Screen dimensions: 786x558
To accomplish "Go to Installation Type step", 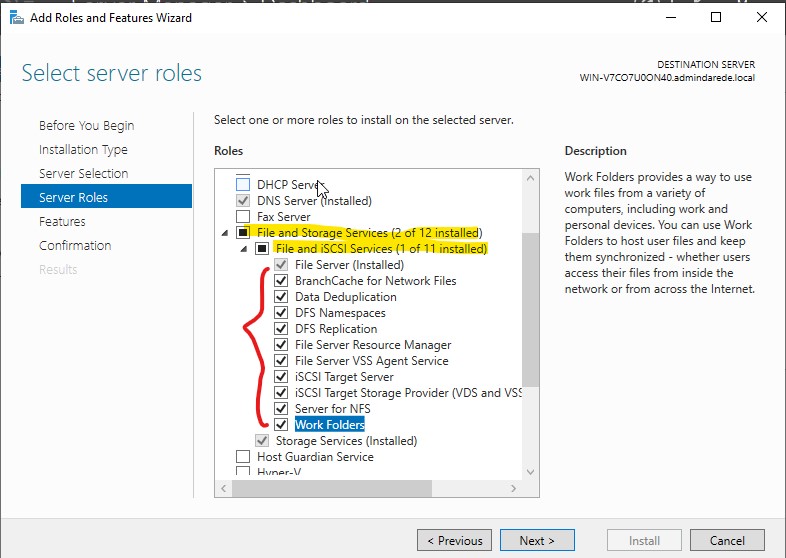I will (x=83, y=149).
